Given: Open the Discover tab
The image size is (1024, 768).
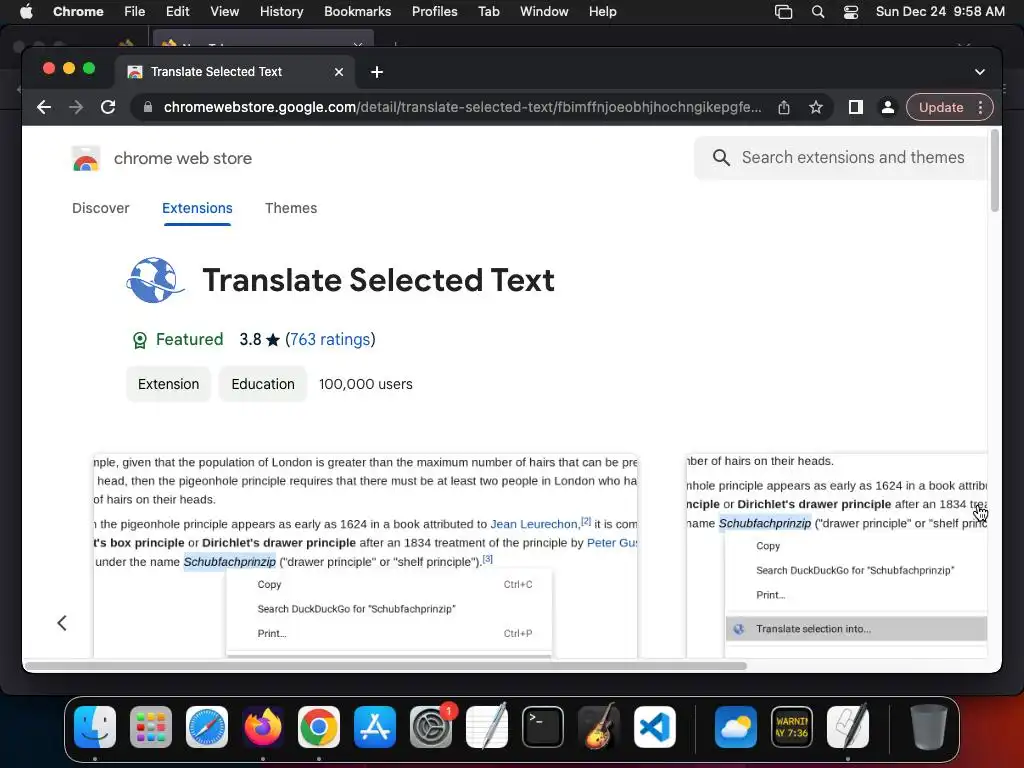Looking at the screenshot, I should pyautogui.click(x=101, y=208).
